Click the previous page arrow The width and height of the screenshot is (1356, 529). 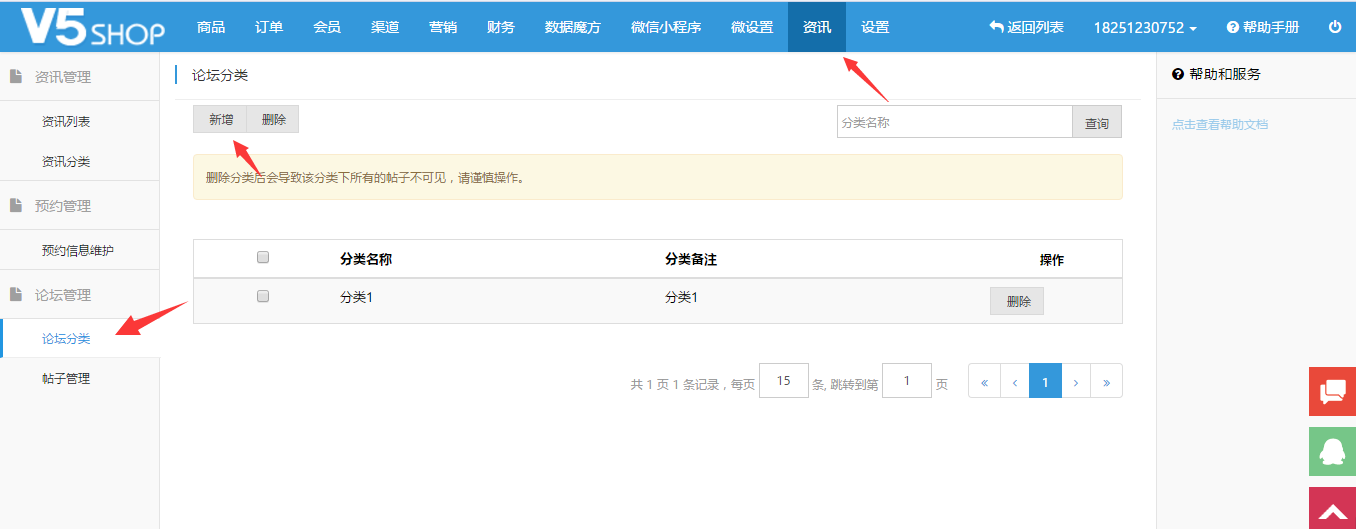[1015, 381]
